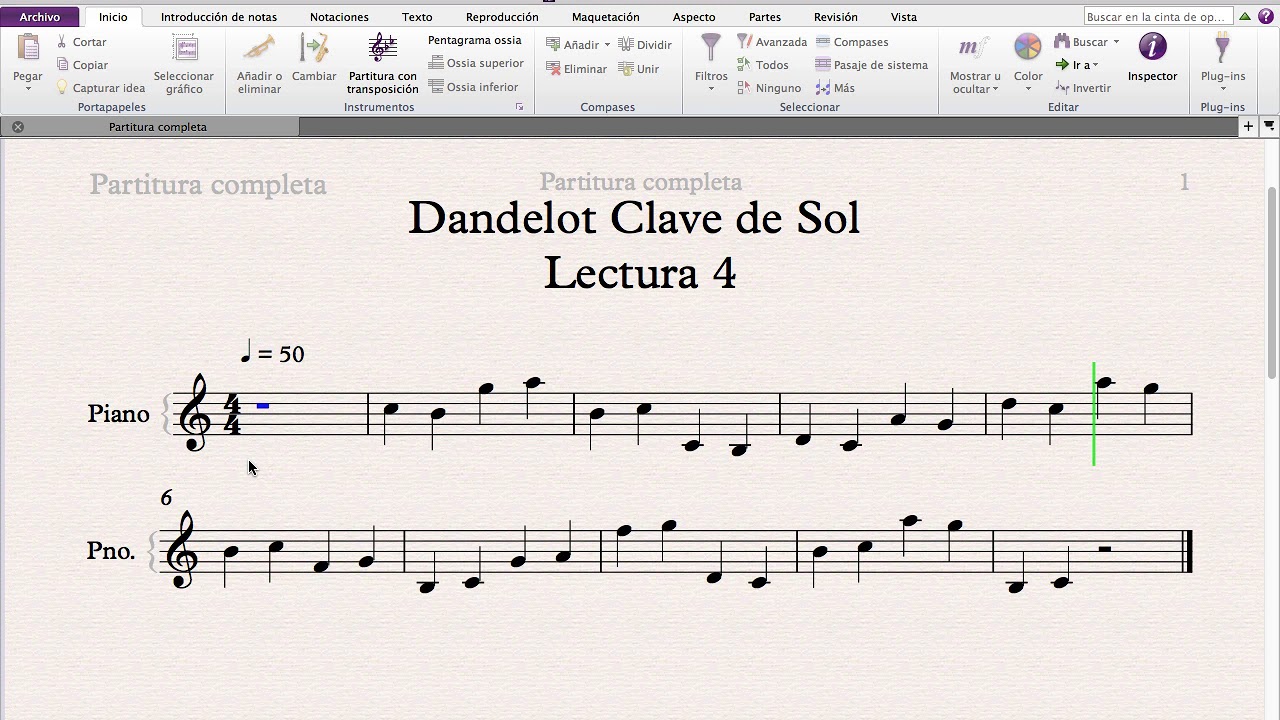Click Compases select button
Image resolution: width=1280 pixels, height=720 pixels.
852,42
